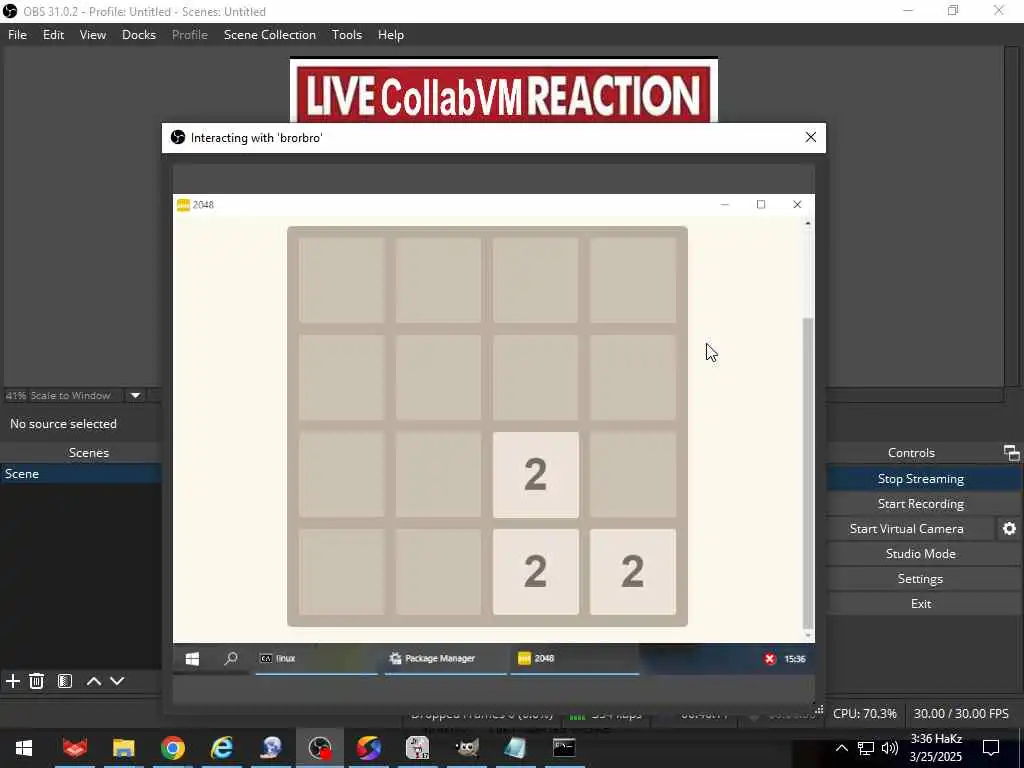Open Studio Mode
This screenshot has height=768, width=1024.
point(920,553)
